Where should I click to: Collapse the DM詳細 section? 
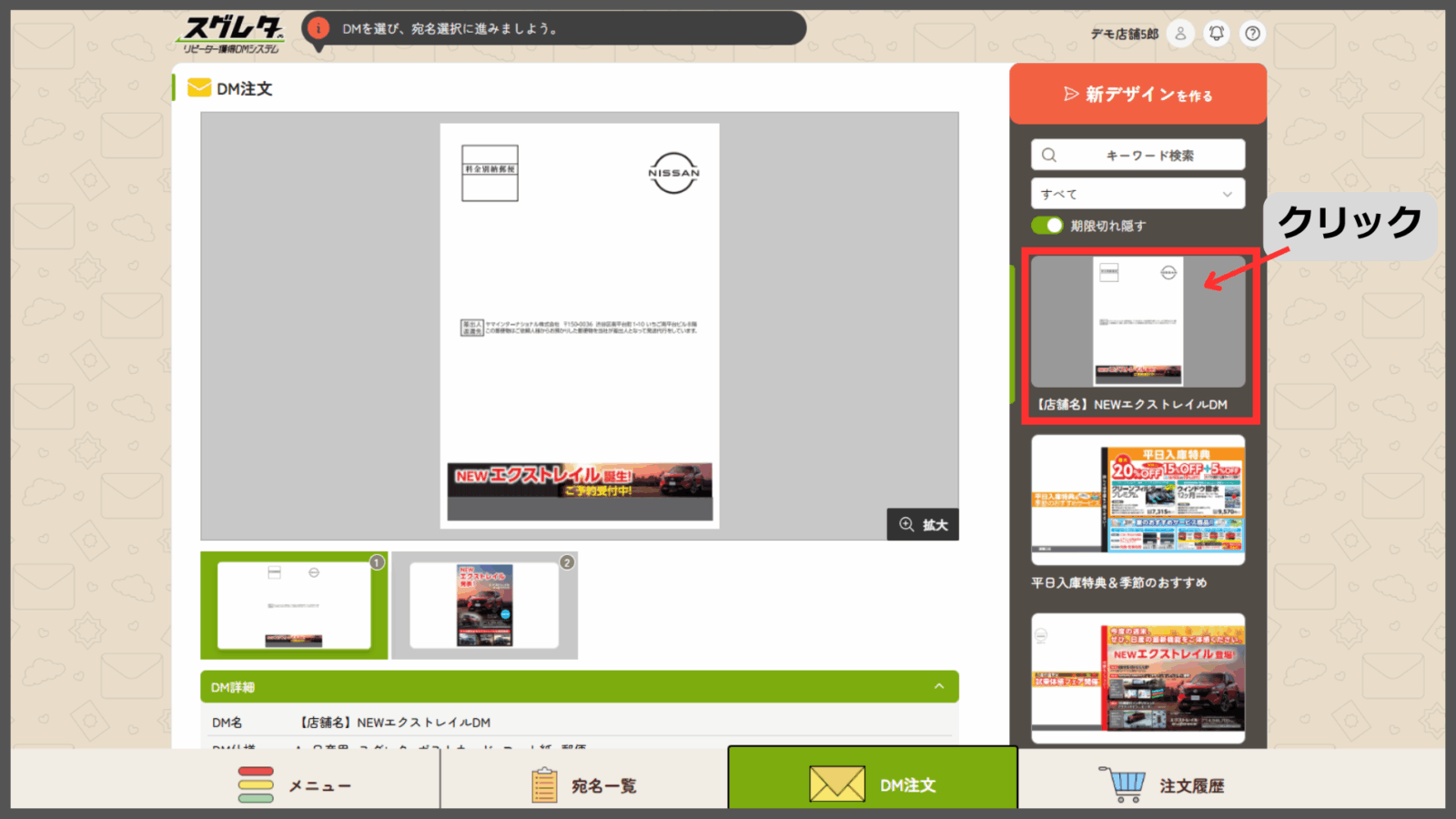(939, 687)
